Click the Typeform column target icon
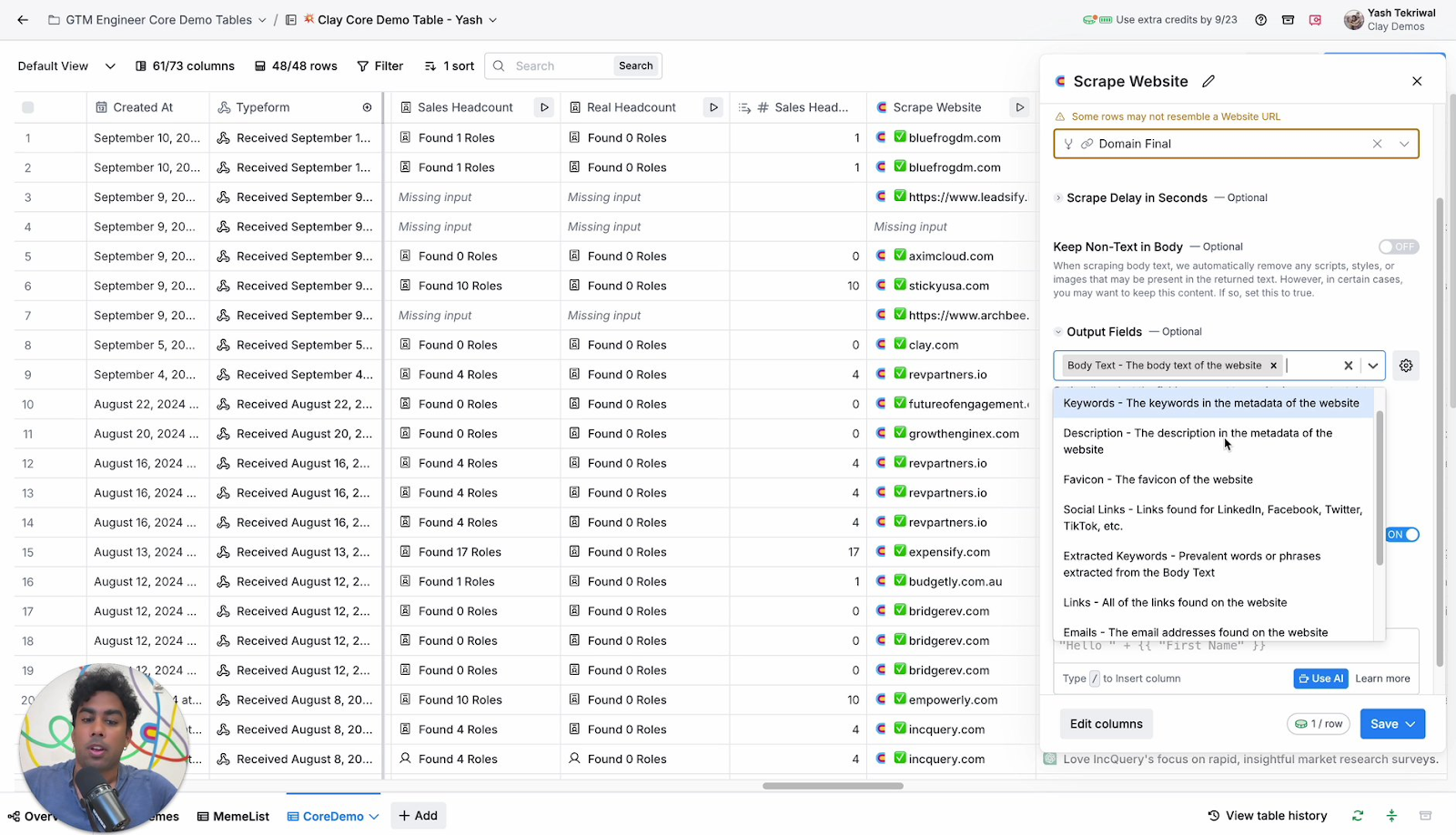1456x835 pixels. (368, 107)
